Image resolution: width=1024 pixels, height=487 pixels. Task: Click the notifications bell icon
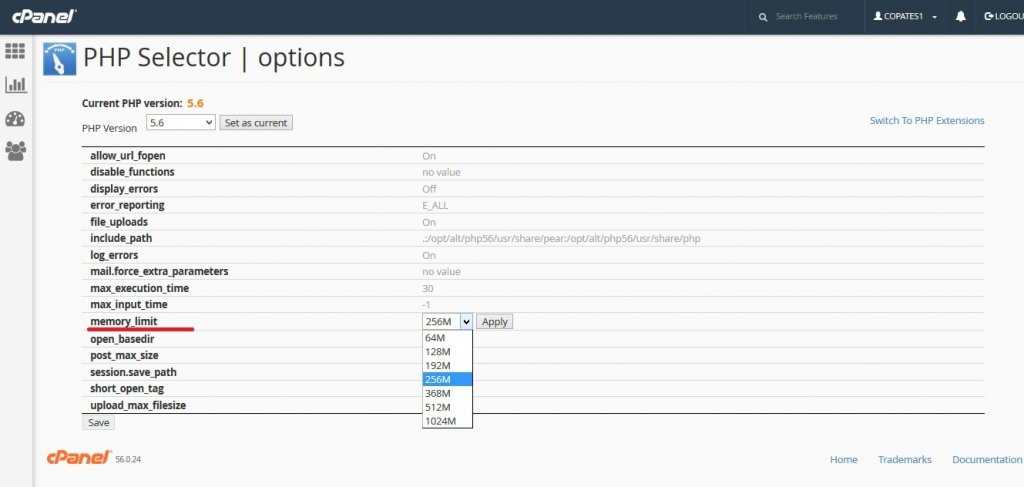coord(961,16)
